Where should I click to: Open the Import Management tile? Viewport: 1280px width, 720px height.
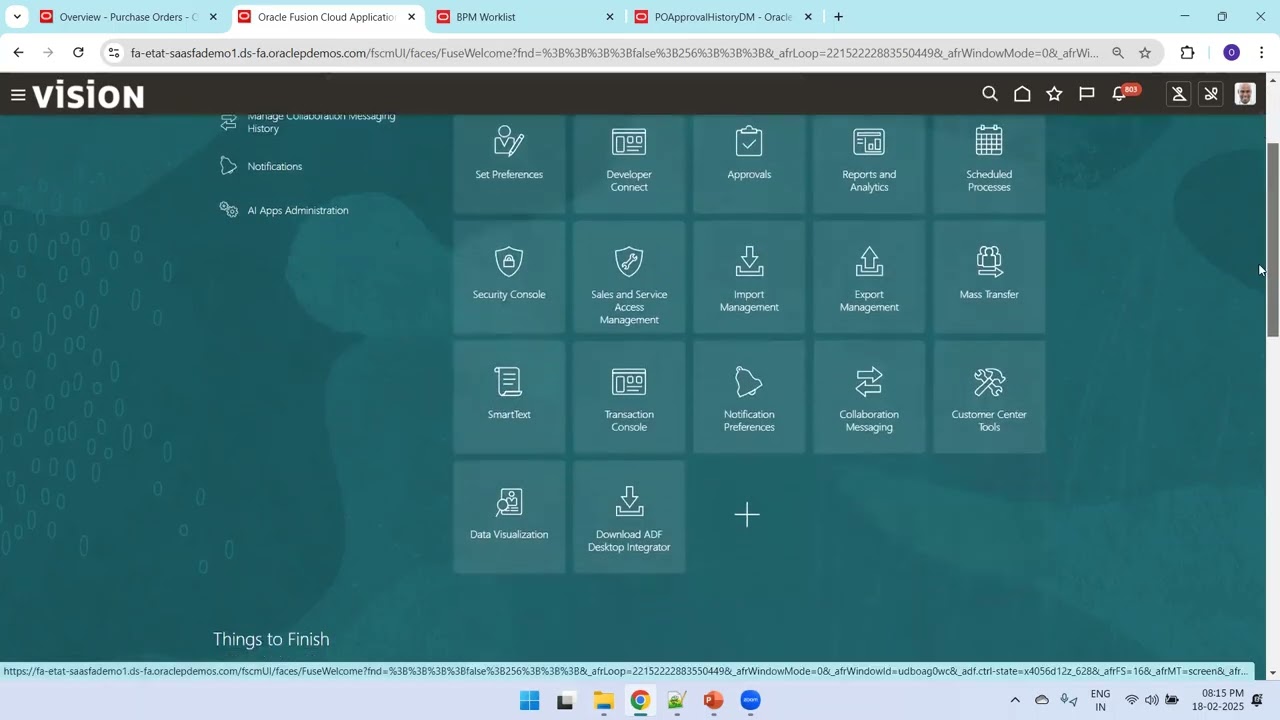(x=749, y=277)
